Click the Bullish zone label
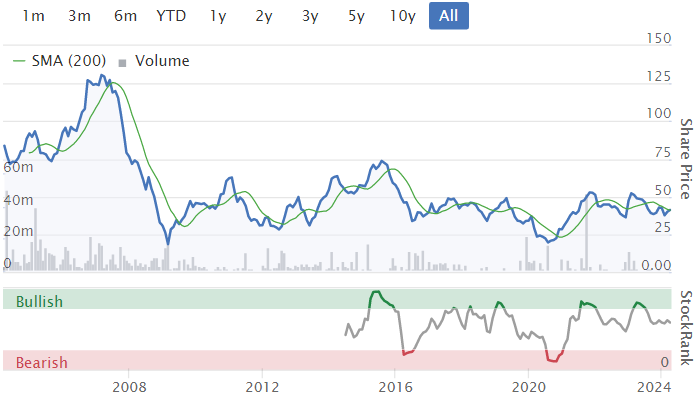The image size is (700, 394). click(x=39, y=302)
